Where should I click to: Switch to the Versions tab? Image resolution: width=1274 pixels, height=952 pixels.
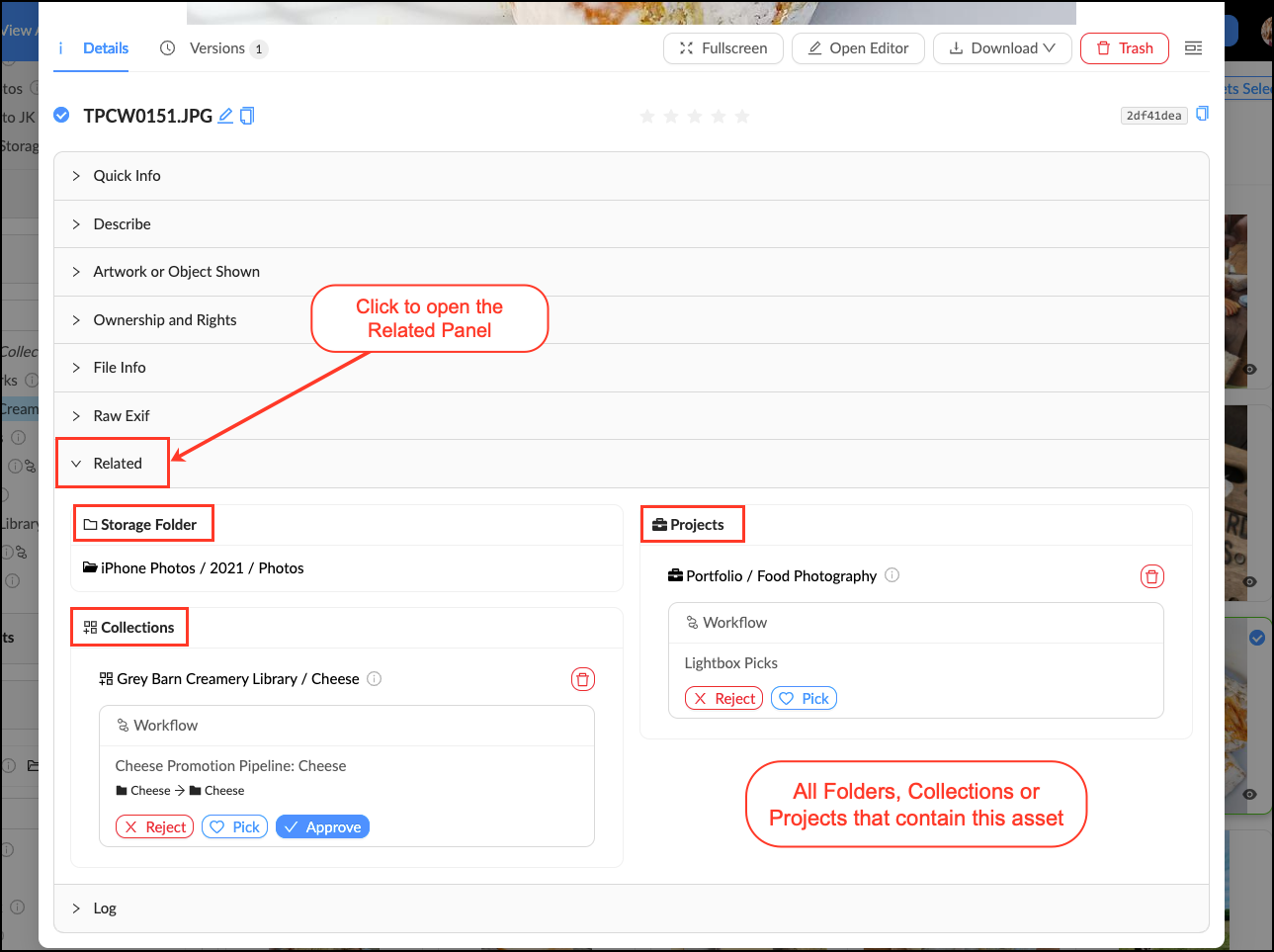click(215, 48)
